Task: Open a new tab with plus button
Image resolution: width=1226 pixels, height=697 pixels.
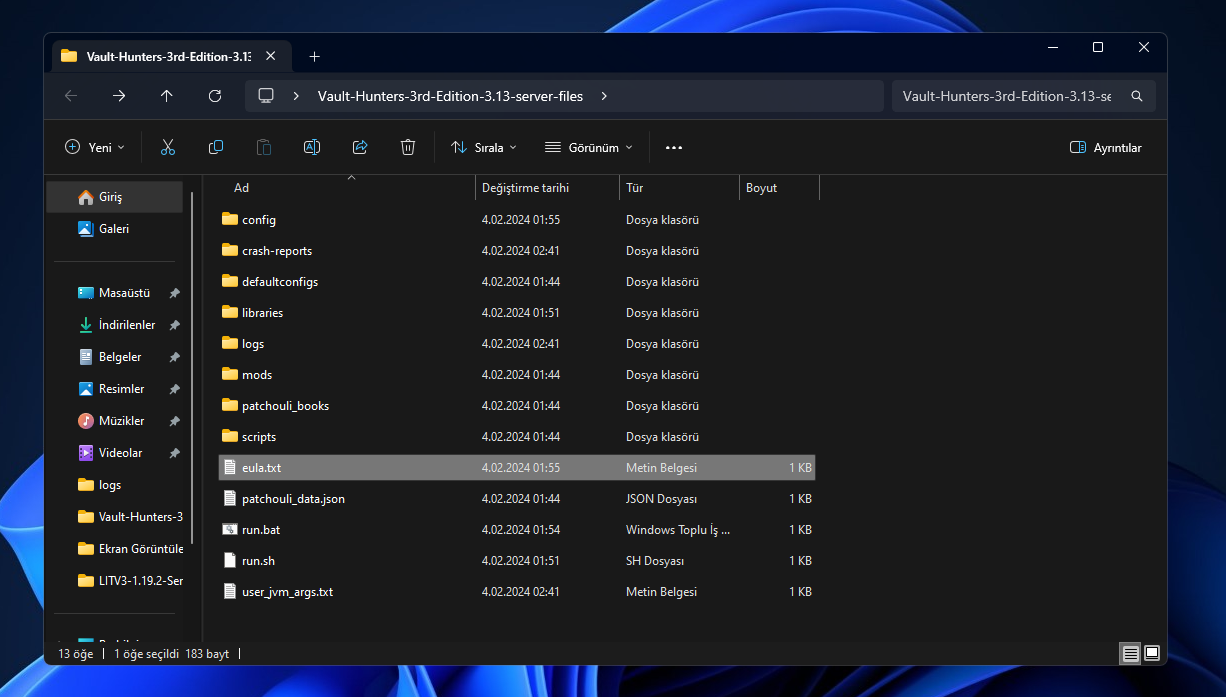Action: (314, 56)
